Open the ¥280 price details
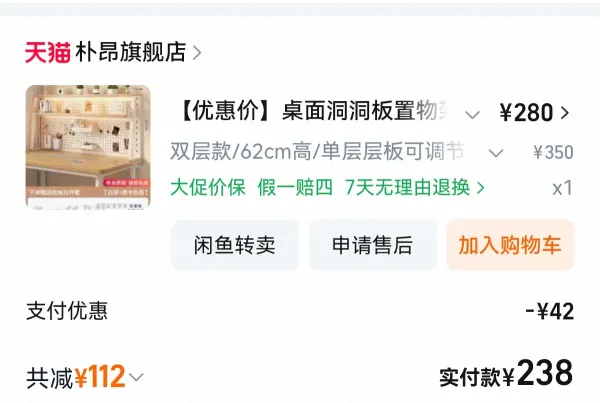600x403 pixels. click(x=526, y=113)
